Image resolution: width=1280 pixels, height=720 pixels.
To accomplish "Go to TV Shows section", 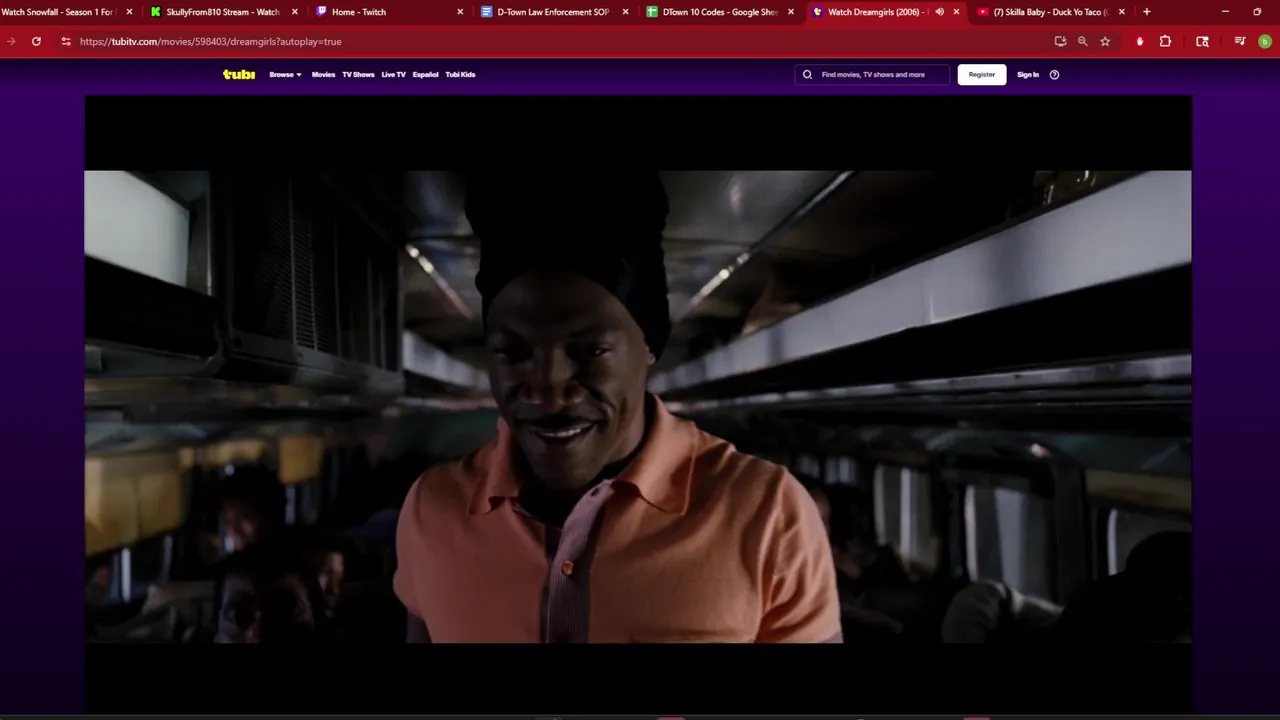I will click(x=358, y=74).
